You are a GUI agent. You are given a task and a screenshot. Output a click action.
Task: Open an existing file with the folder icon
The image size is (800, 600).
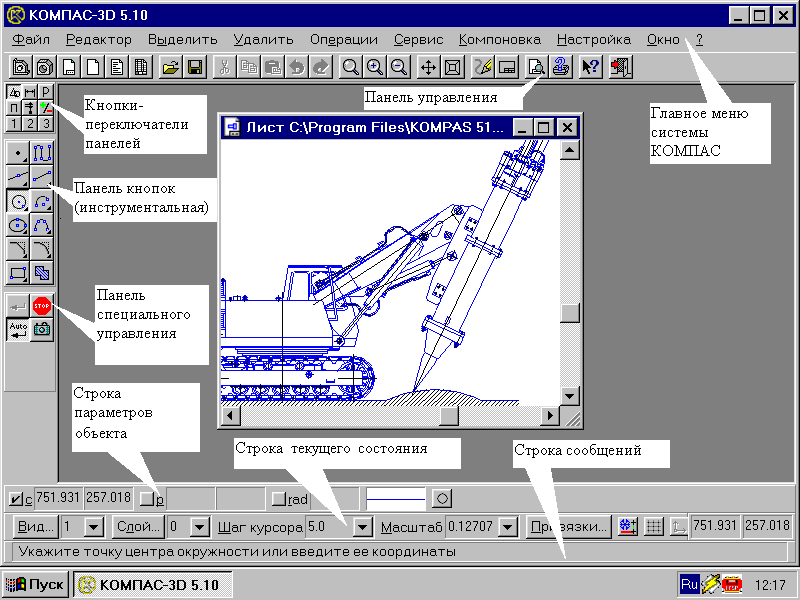170,67
